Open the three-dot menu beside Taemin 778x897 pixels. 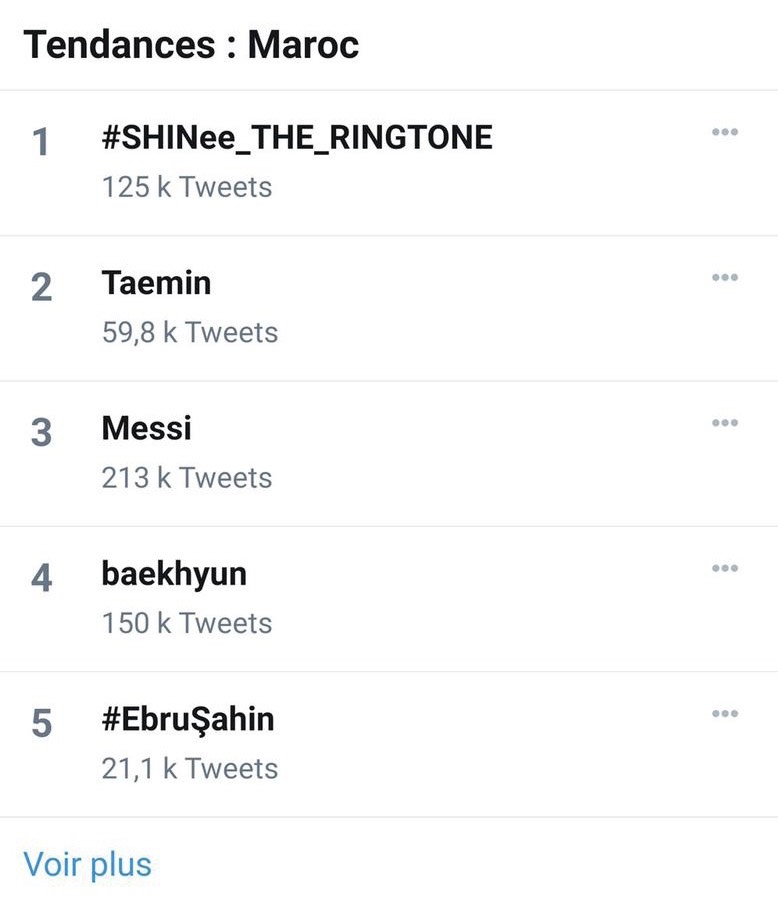725,277
